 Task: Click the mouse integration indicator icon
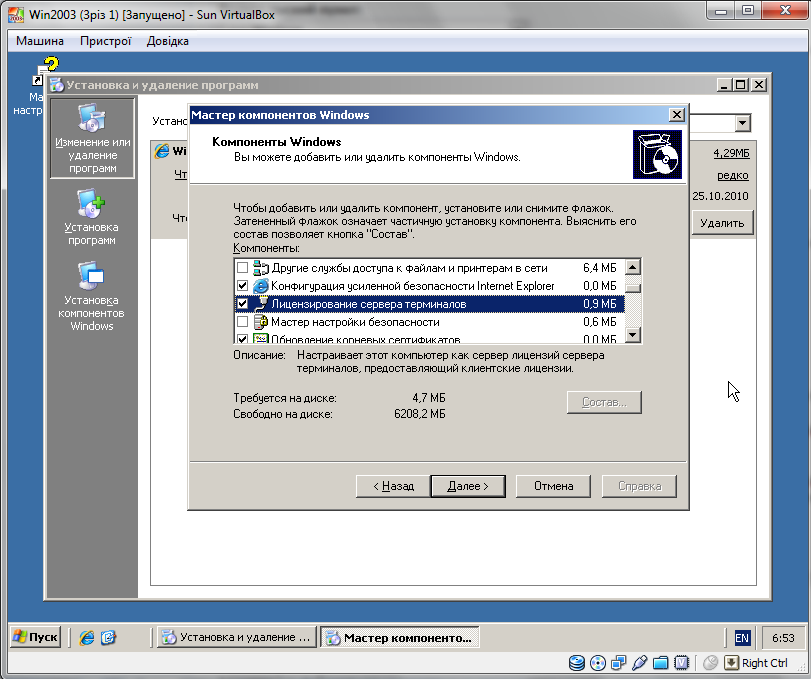pyautogui.click(x=711, y=662)
